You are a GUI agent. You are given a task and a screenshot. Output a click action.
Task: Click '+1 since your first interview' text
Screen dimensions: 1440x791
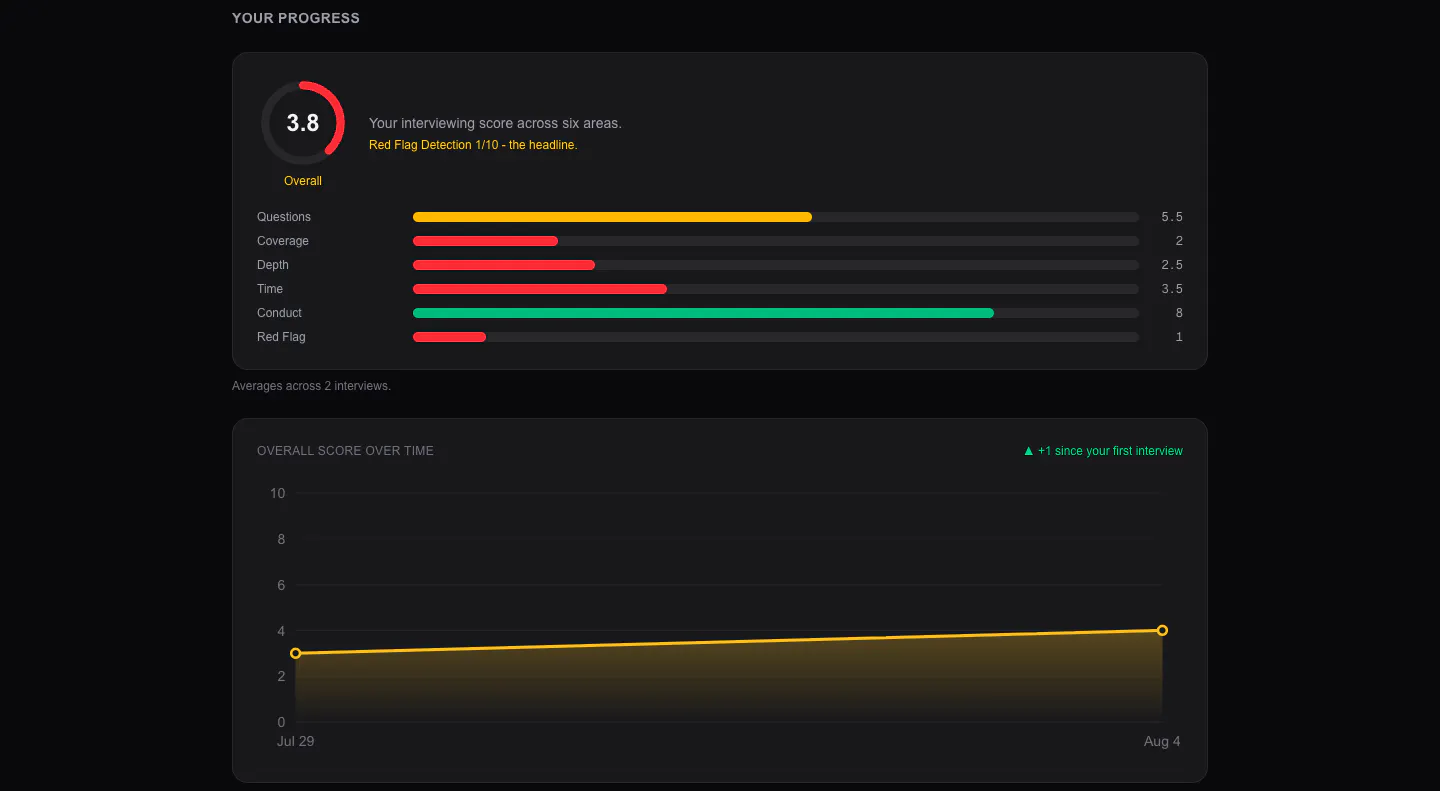pos(1110,451)
